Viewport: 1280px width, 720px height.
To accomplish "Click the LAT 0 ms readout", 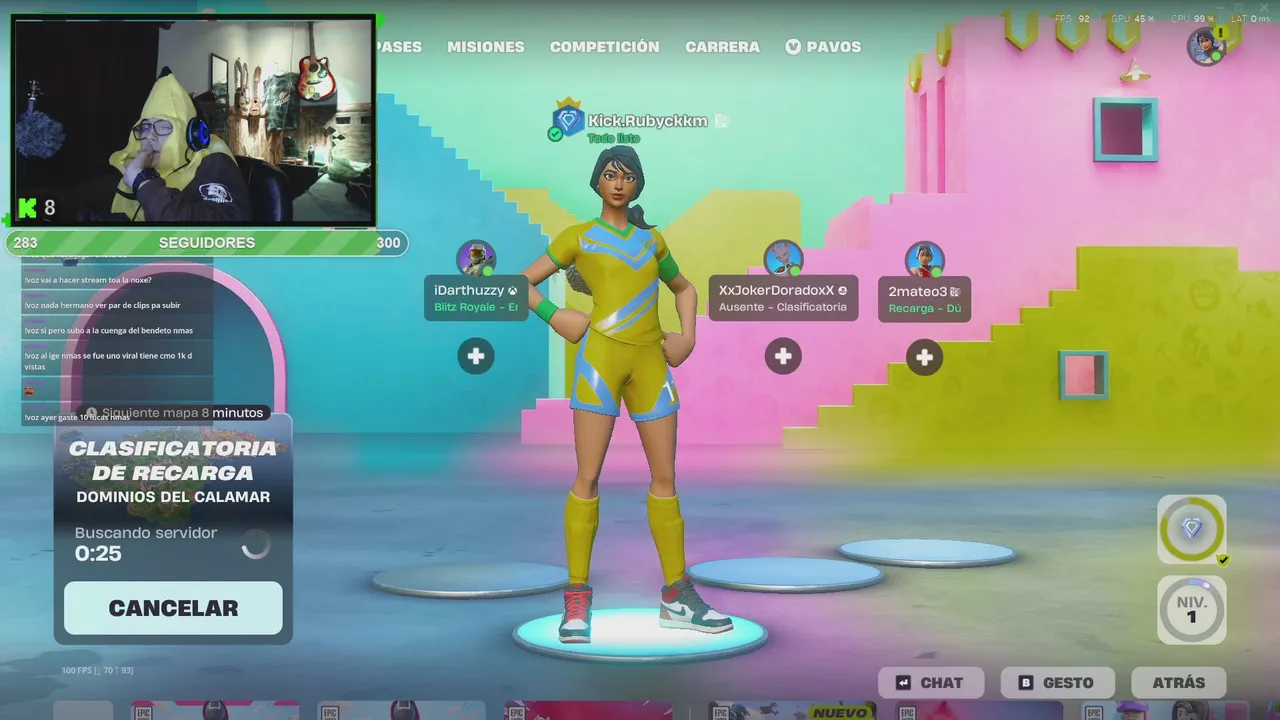I will [1251, 19].
